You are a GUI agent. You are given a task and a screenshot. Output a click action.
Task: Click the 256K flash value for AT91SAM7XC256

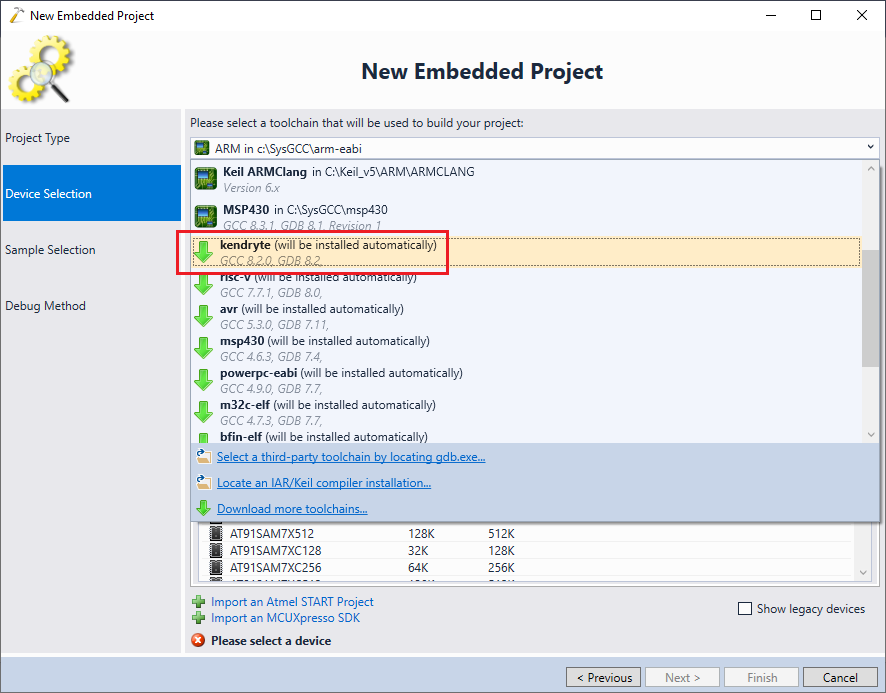[501, 568]
